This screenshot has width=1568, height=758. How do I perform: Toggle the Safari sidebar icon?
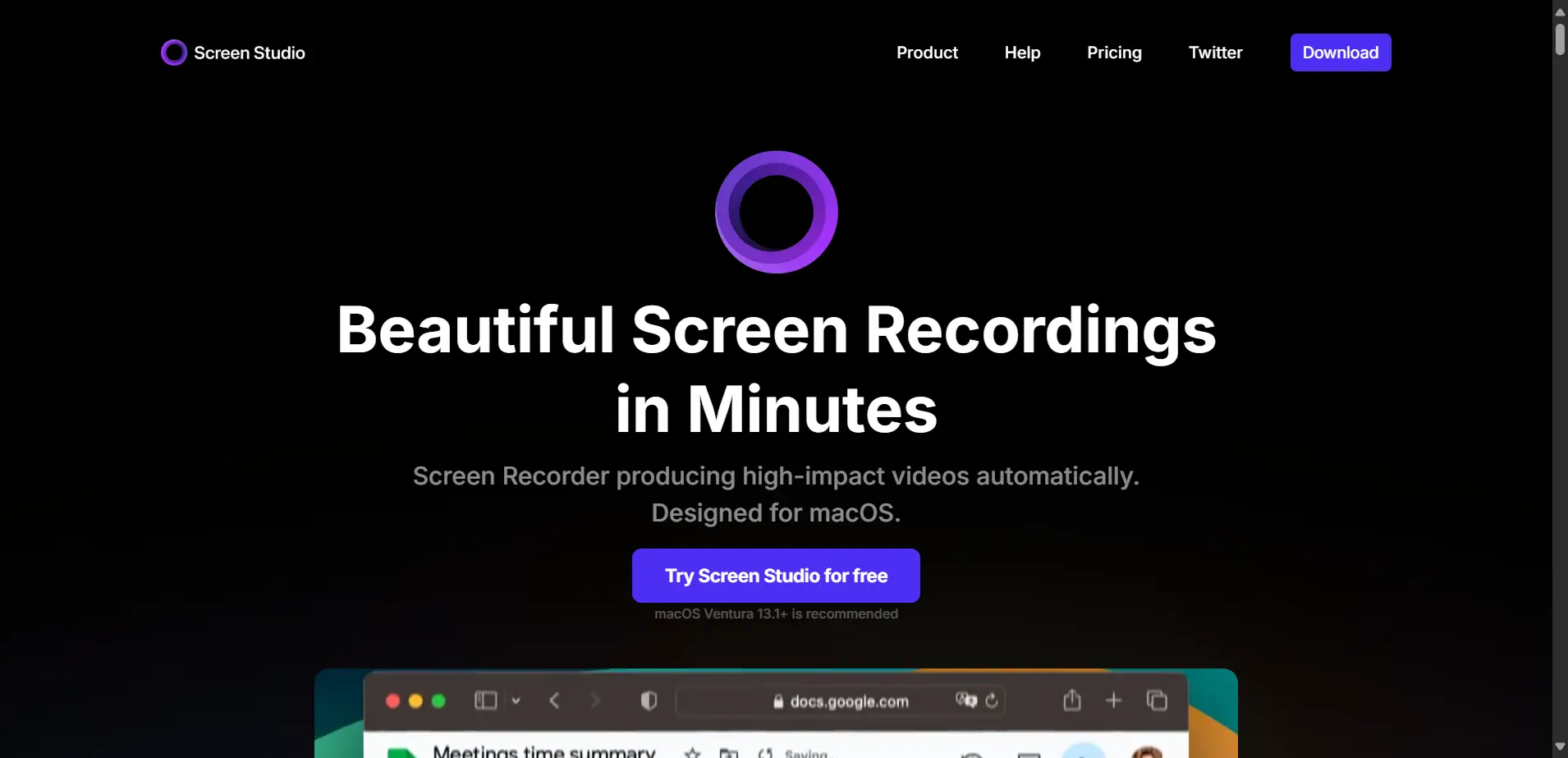[x=485, y=700]
